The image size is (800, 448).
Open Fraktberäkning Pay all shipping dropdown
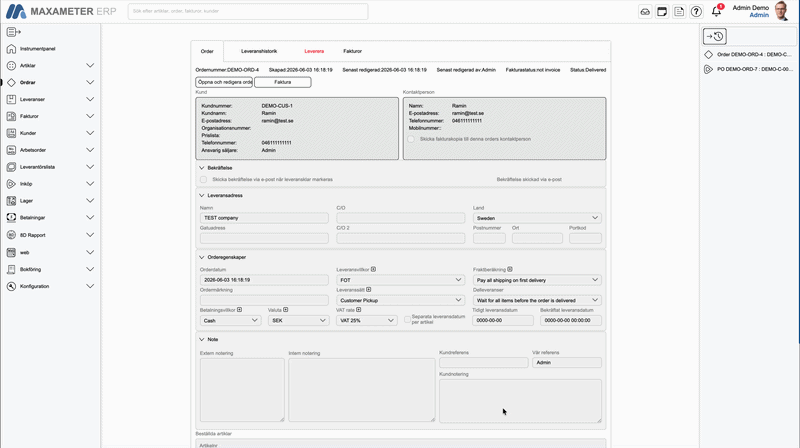(x=537, y=280)
